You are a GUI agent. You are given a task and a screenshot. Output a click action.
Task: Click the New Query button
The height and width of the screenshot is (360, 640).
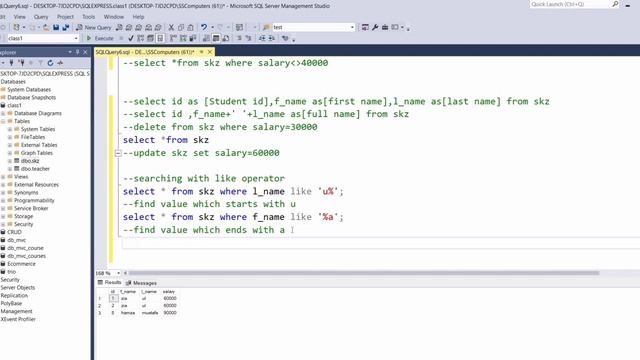click(x=94, y=27)
